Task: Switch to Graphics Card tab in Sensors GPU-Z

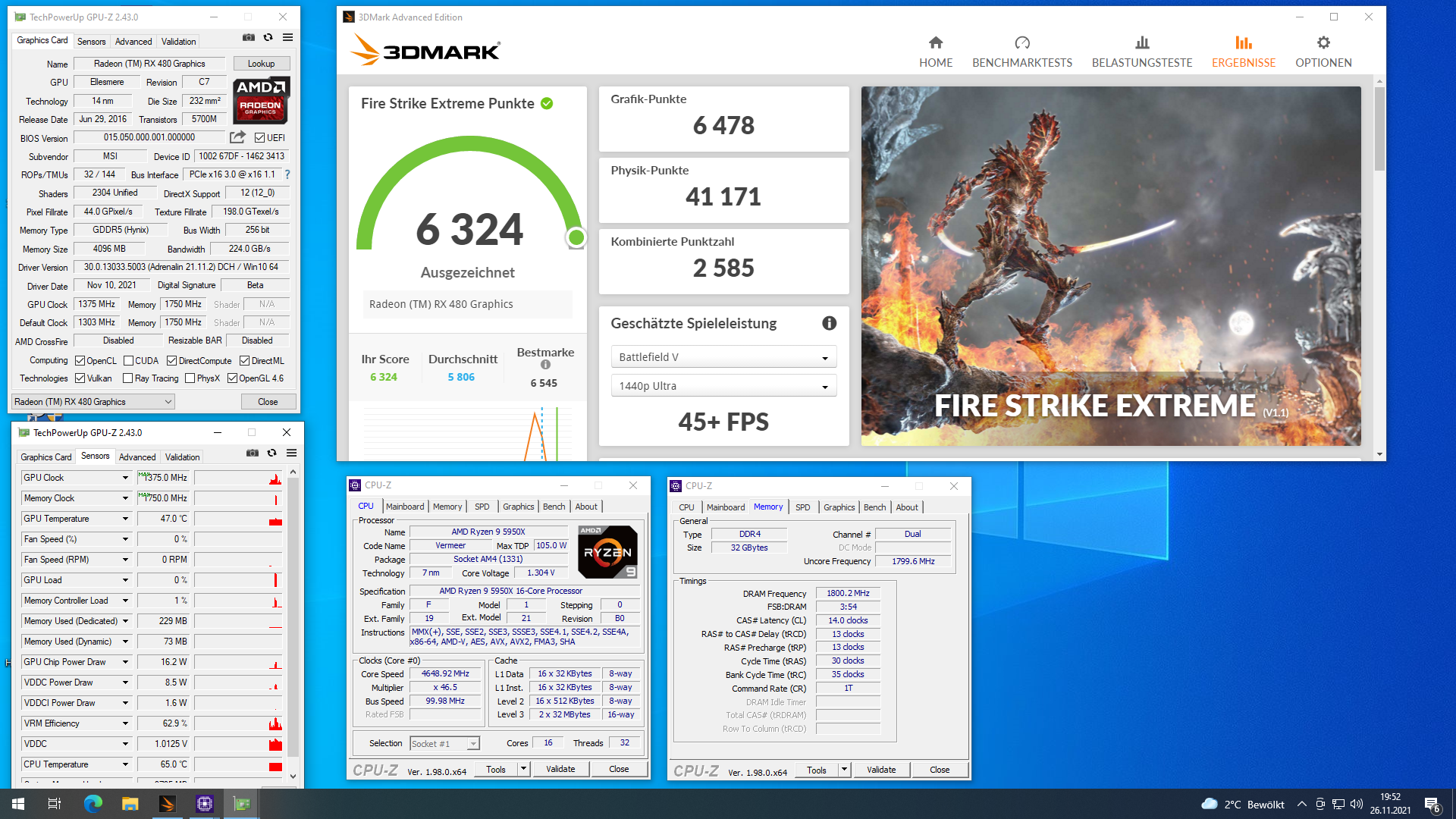Action: (x=45, y=457)
